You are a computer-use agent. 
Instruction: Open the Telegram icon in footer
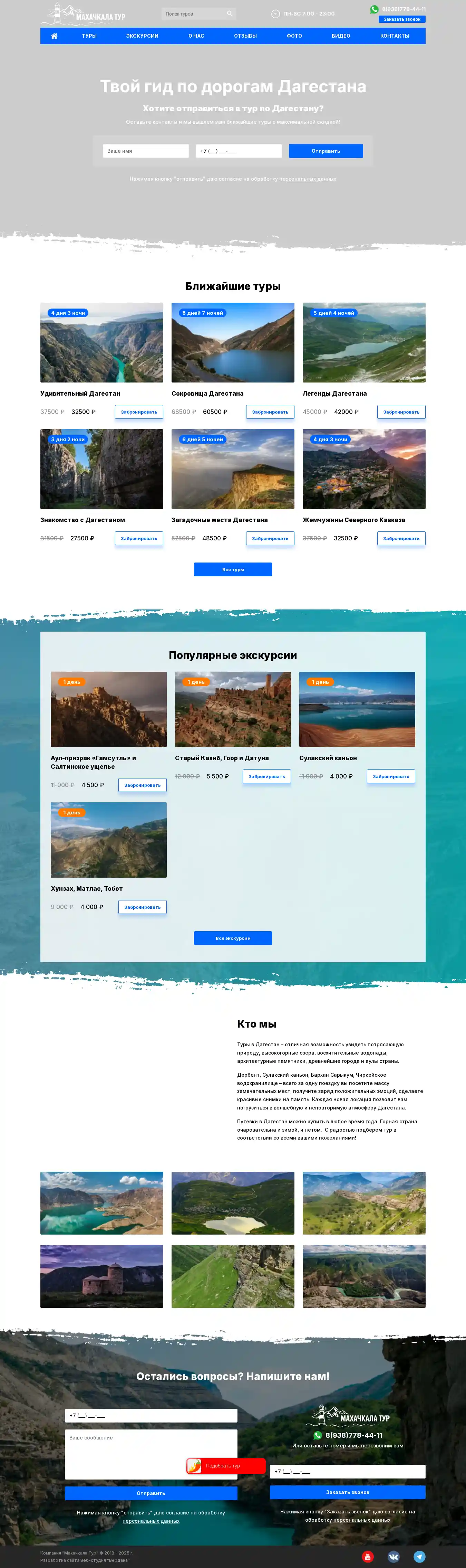[419, 1557]
